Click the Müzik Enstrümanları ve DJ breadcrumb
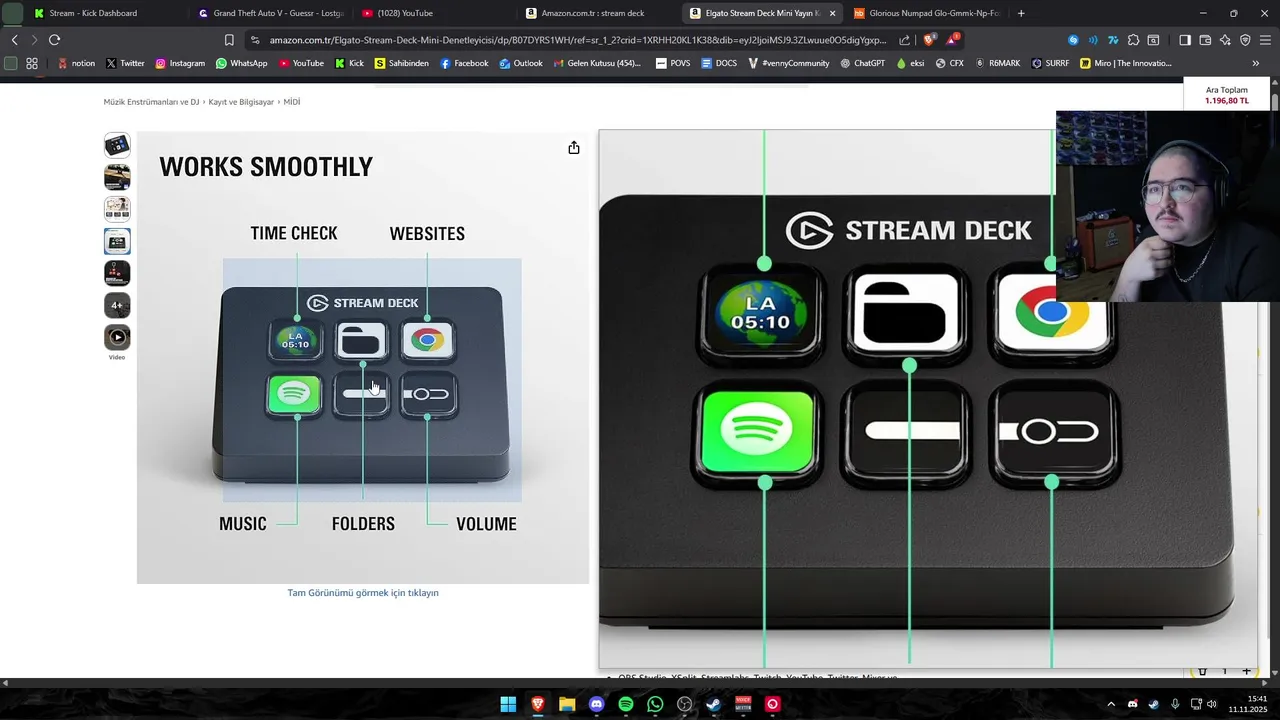This screenshot has width=1280, height=720. coord(151,102)
